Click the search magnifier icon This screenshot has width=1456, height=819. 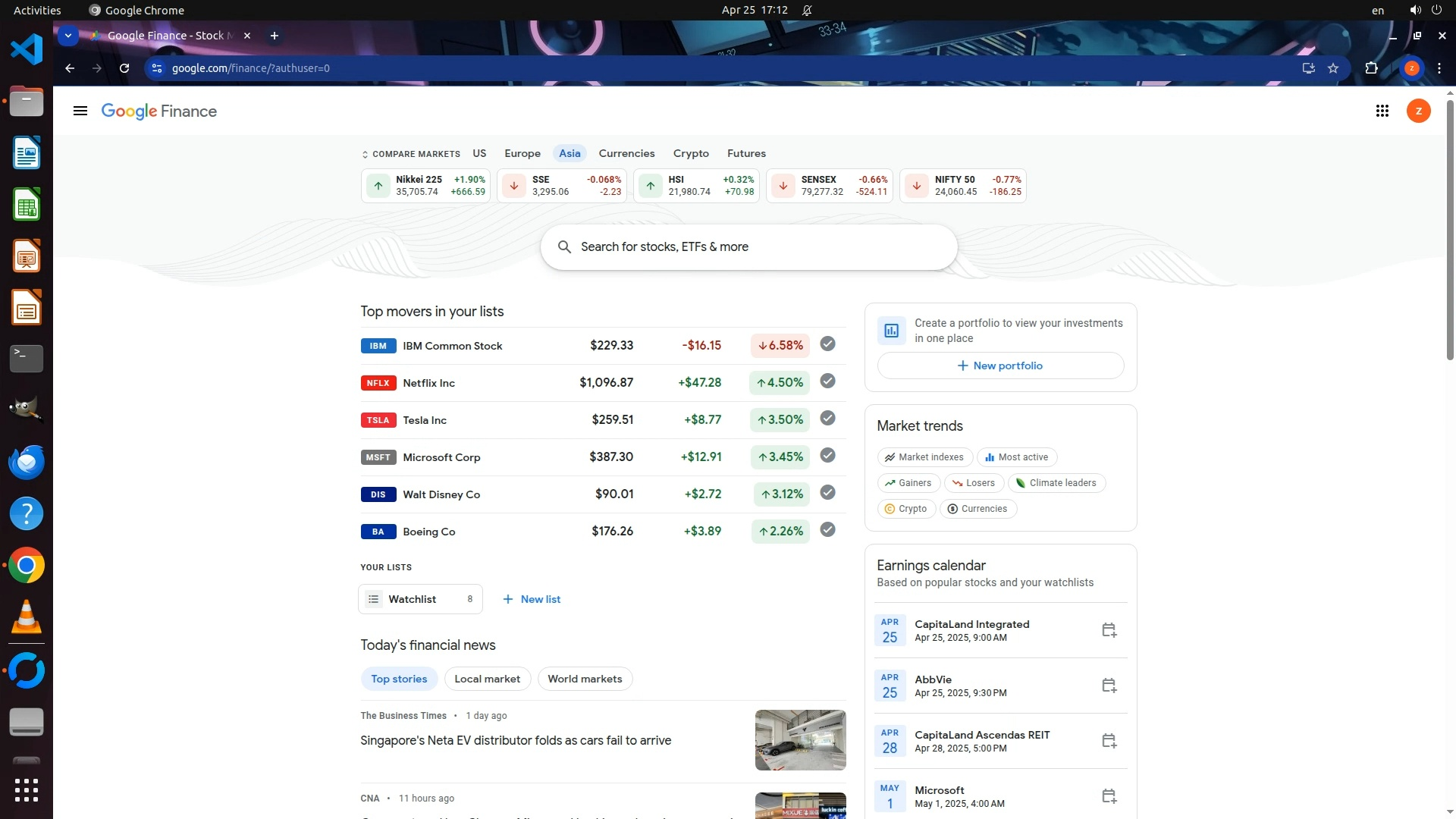pyautogui.click(x=564, y=247)
